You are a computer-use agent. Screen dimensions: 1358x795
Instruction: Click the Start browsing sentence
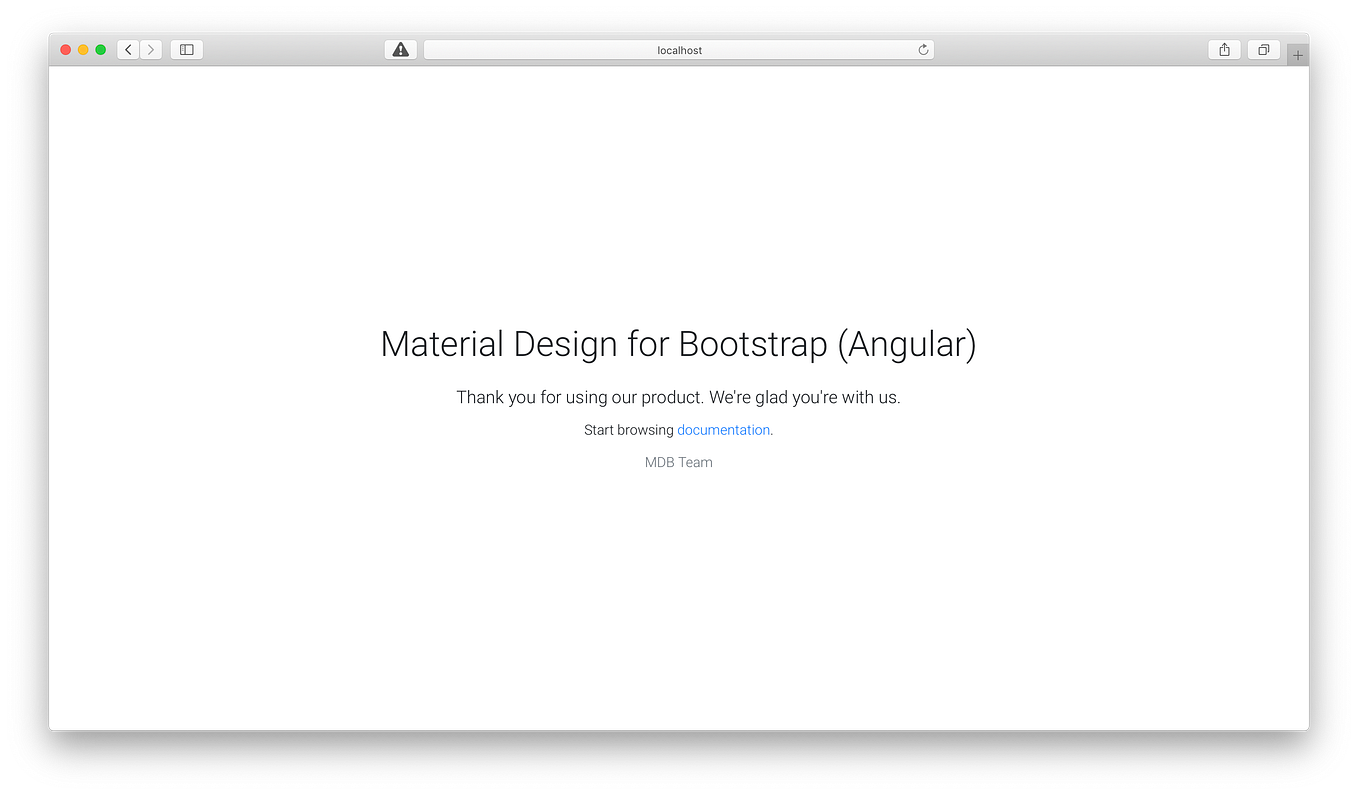(x=630, y=429)
